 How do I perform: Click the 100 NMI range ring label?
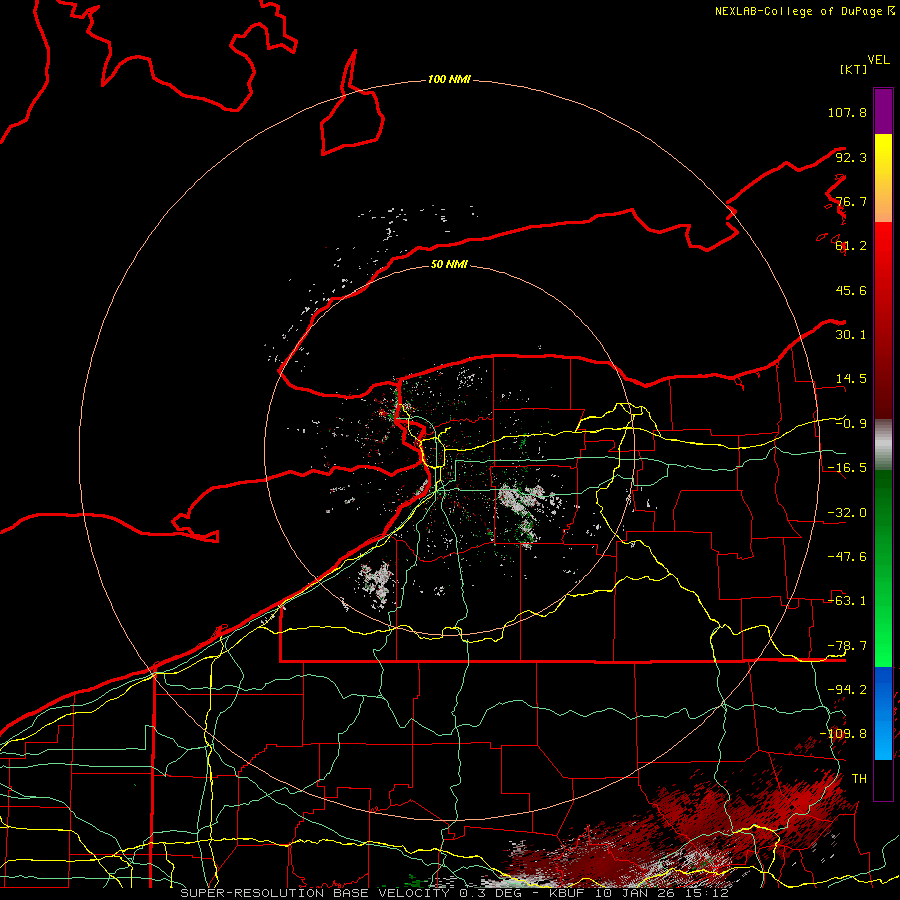pos(449,79)
